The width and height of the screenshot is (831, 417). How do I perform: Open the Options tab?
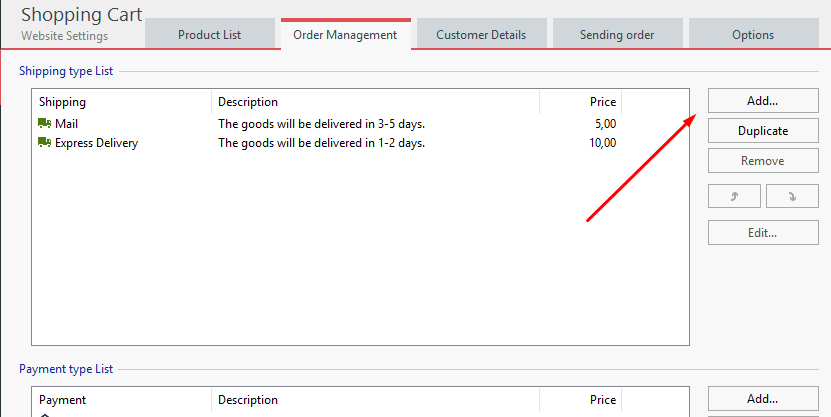click(752, 35)
